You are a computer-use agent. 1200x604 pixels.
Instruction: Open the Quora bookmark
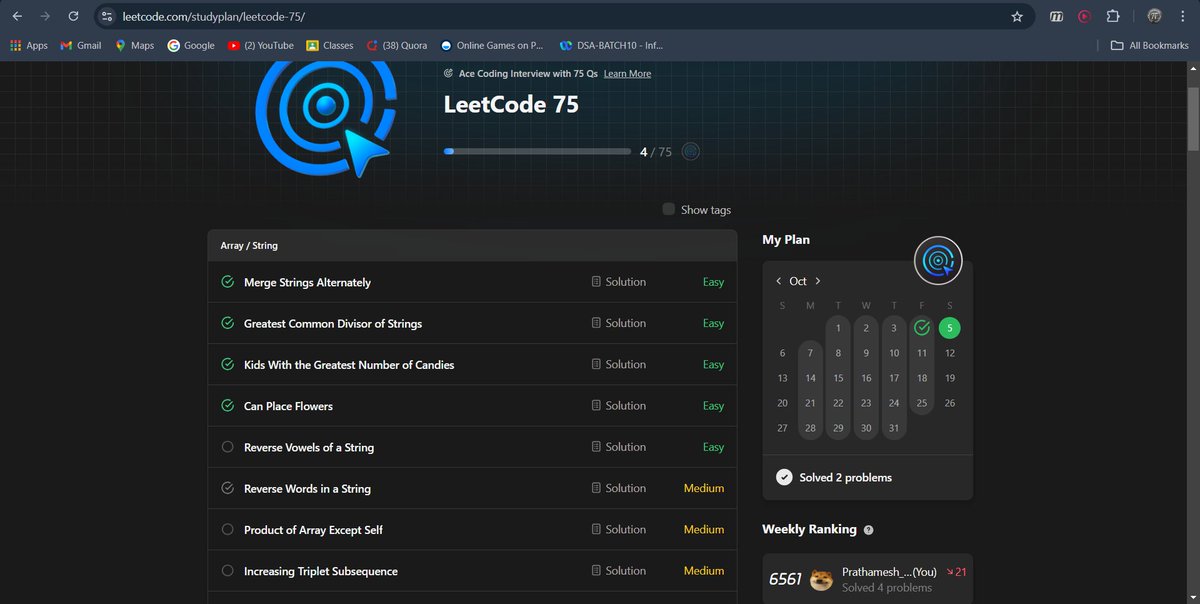point(397,45)
